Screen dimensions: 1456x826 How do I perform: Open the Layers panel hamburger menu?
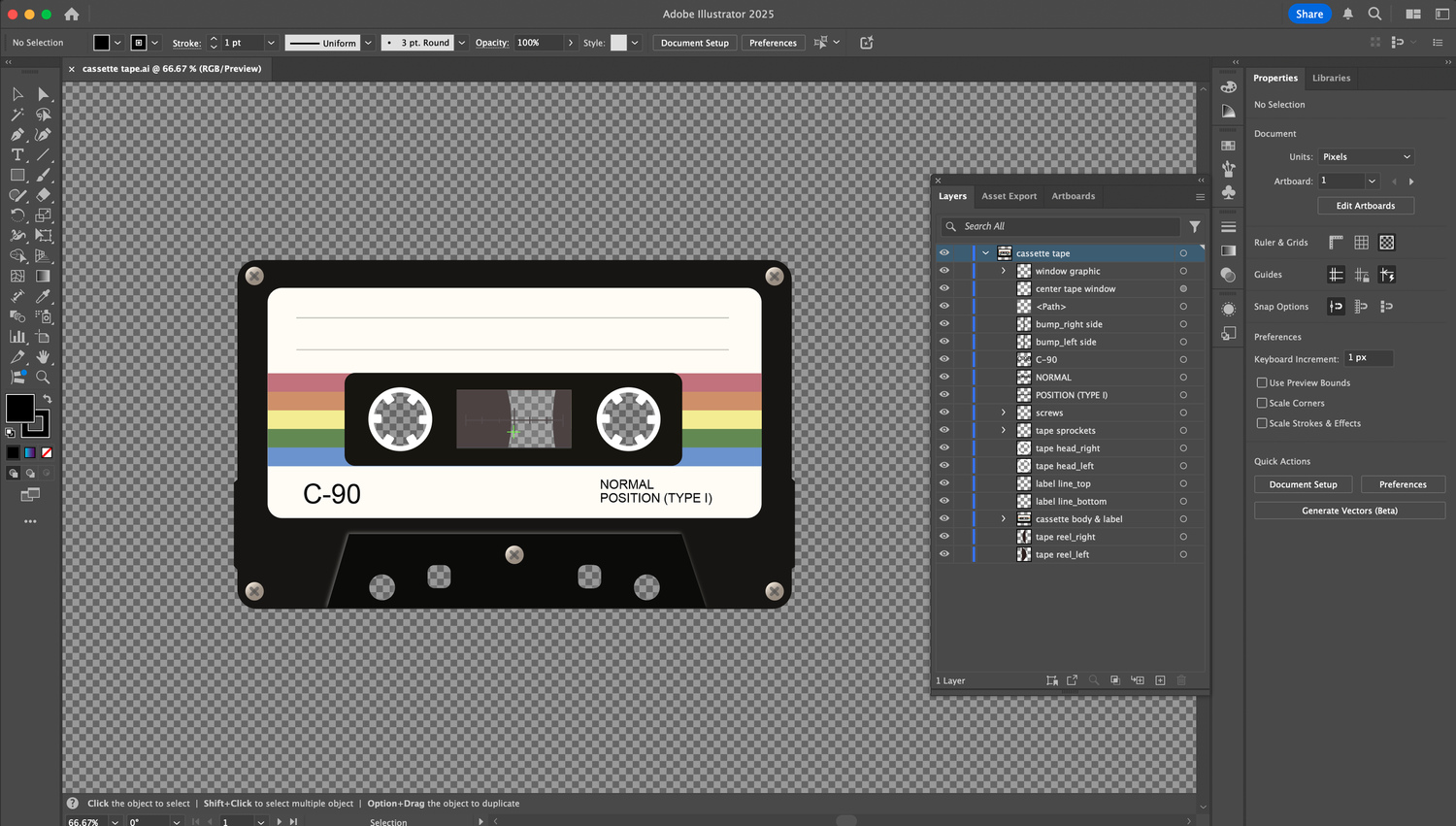[1200, 197]
